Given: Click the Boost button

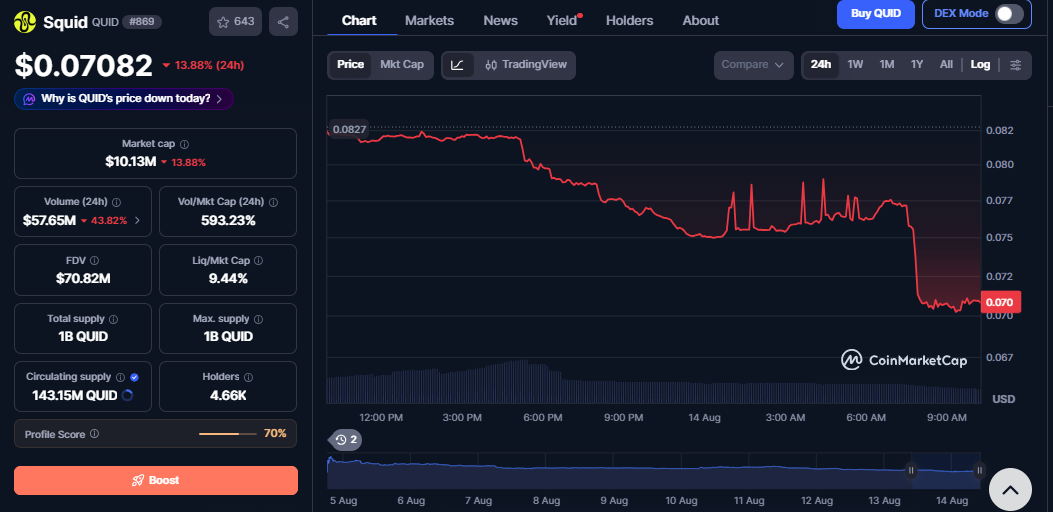Looking at the screenshot, I should pyautogui.click(x=156, y=480).
